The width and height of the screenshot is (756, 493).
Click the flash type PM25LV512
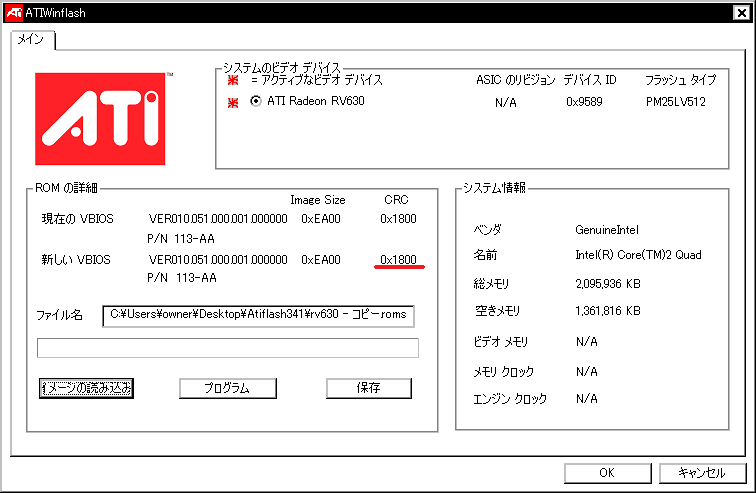[x=676, y=102]
